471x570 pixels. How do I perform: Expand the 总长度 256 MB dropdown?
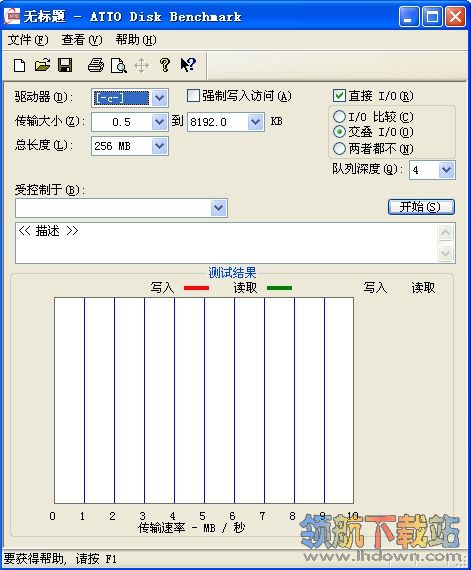tap(160, 146)
